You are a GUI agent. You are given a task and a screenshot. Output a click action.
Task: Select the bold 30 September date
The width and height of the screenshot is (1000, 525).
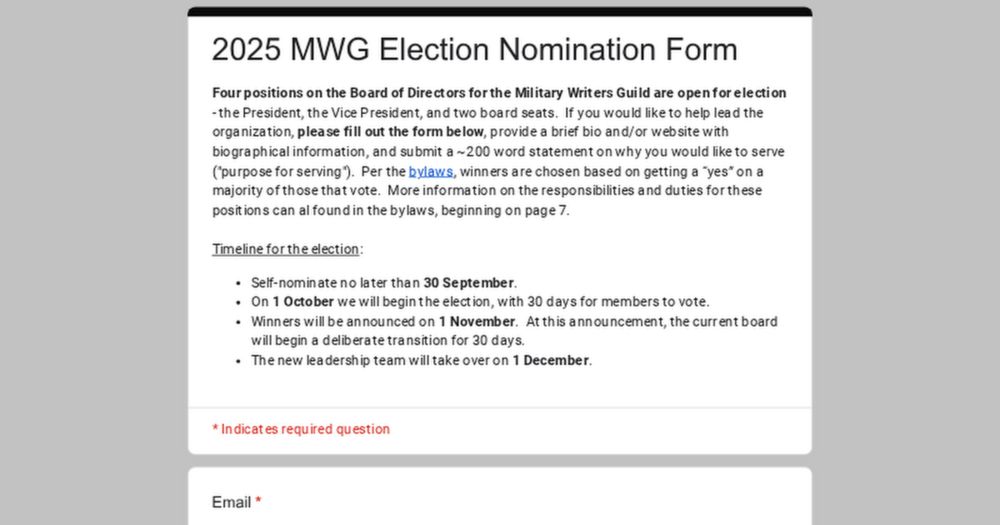click(469, 283)
